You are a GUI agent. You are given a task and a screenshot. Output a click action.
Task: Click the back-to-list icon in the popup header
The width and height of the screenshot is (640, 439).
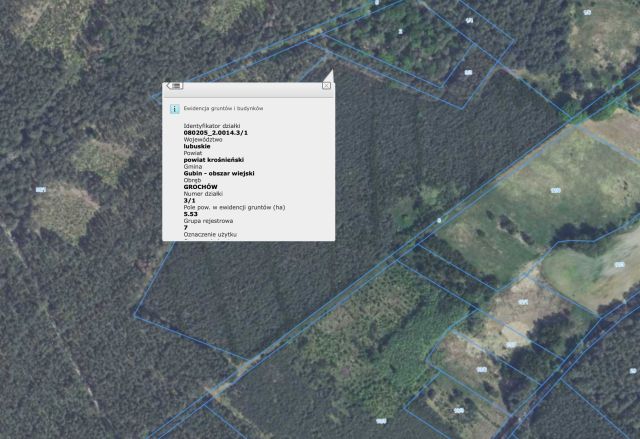click(175, 86)
